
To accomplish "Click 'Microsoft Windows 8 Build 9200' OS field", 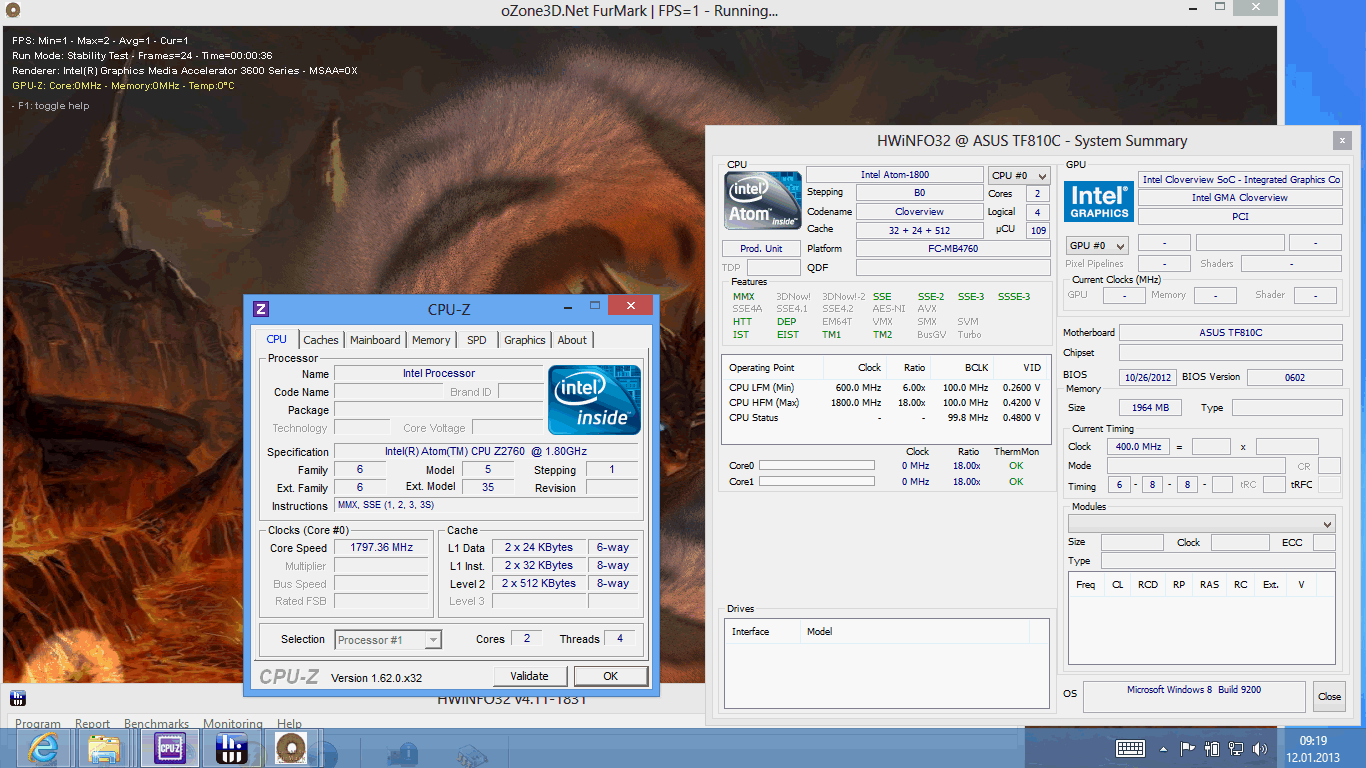I will (x=1194, y=696).
